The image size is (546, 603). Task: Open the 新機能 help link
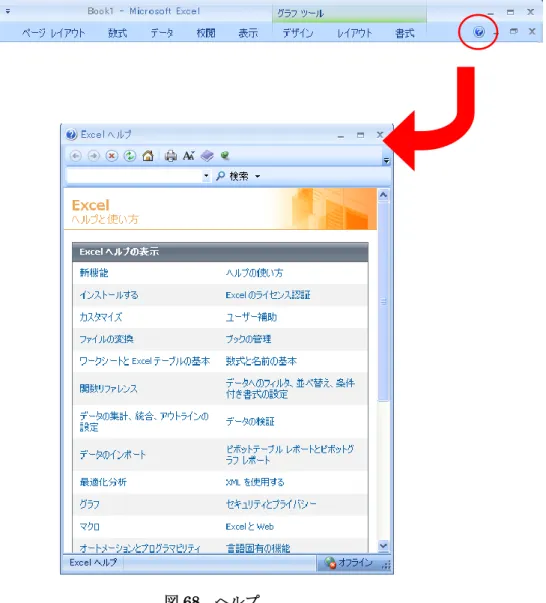[x=94, y=273]
